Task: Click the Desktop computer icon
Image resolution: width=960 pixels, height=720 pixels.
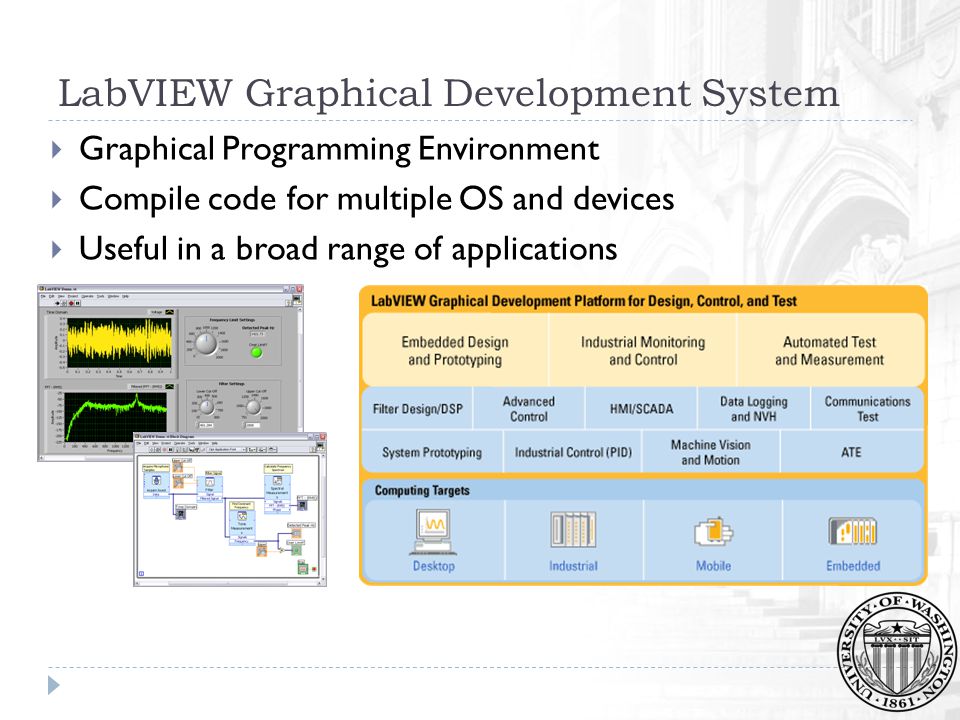Action: 433,531
